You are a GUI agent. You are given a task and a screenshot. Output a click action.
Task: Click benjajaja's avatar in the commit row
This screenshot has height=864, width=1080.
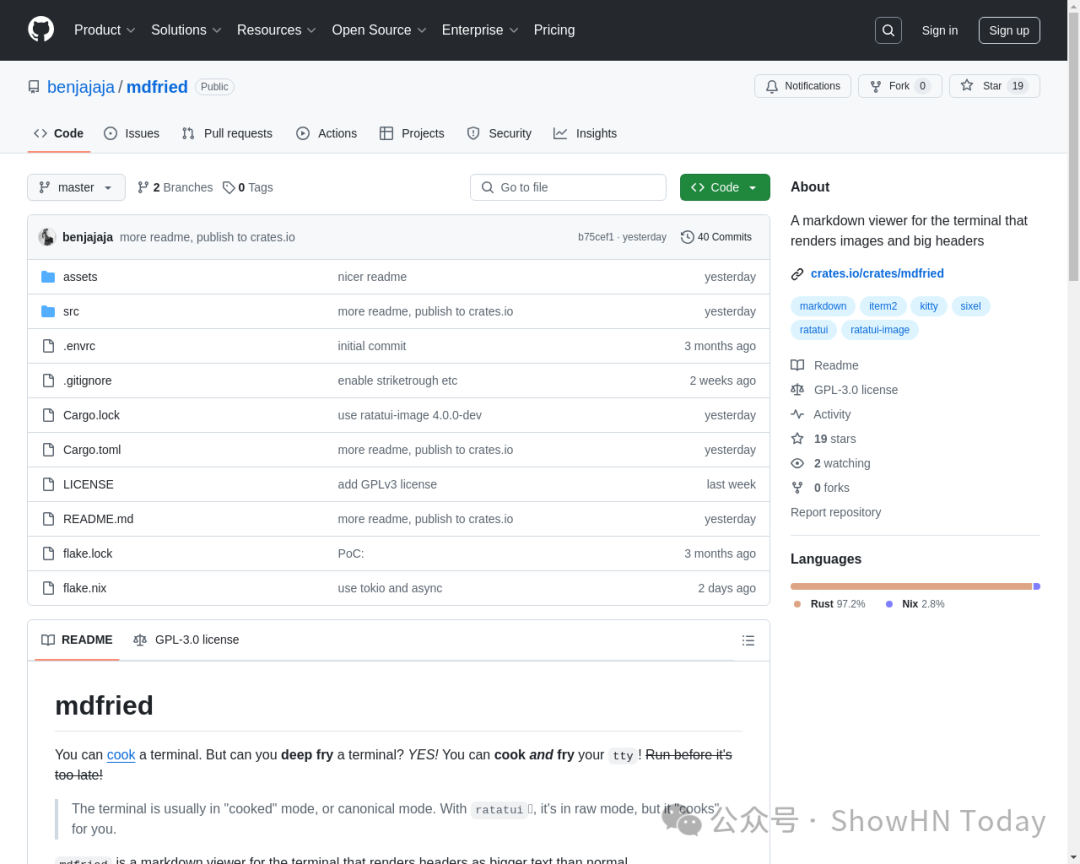pos(47,237)
